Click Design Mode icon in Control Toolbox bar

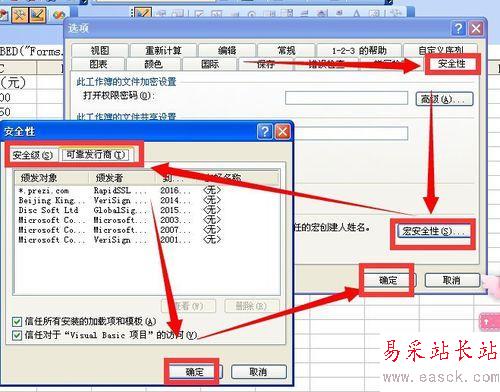point(143,13)
